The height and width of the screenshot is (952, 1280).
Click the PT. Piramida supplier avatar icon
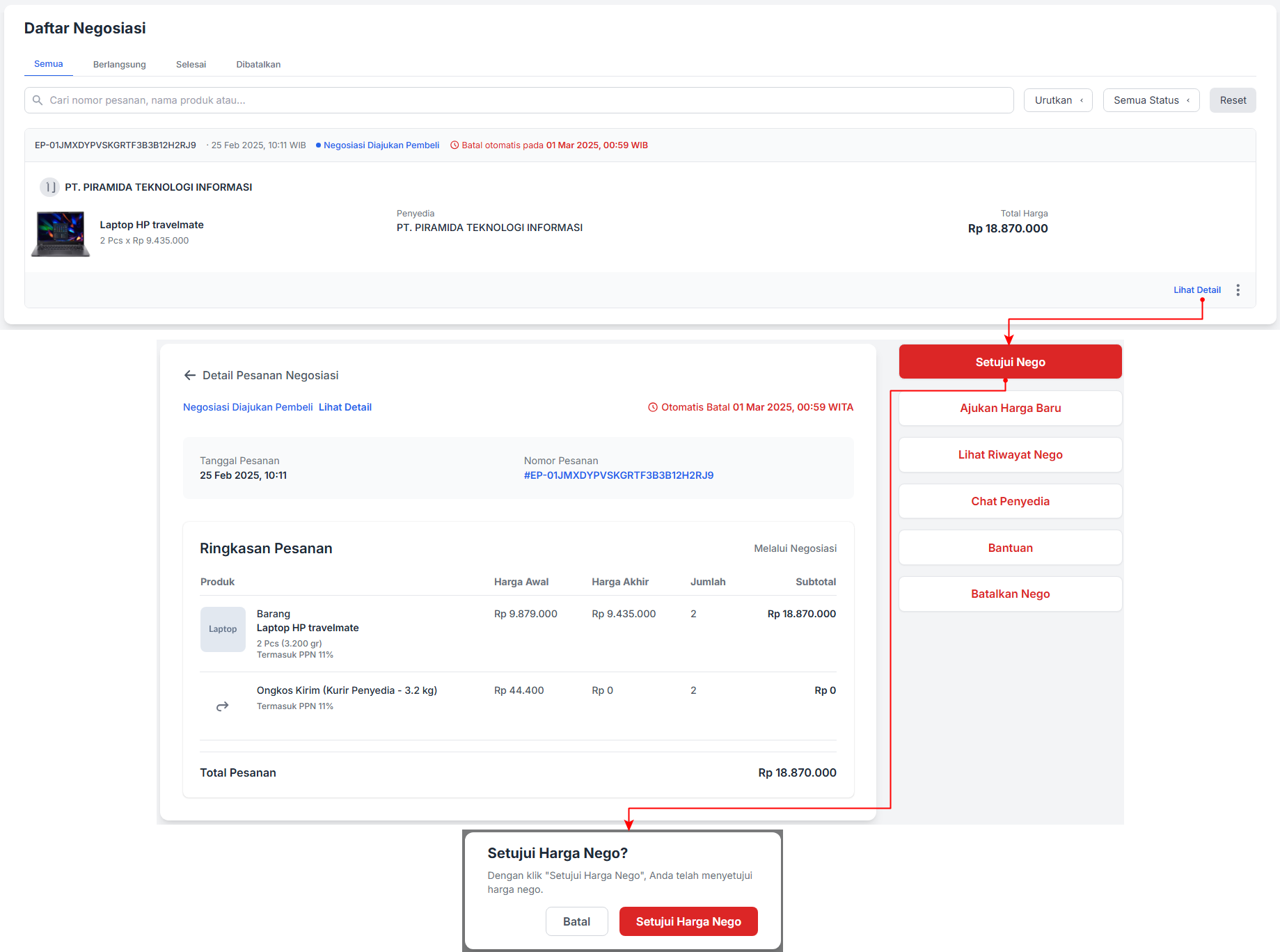coord(49,187)
